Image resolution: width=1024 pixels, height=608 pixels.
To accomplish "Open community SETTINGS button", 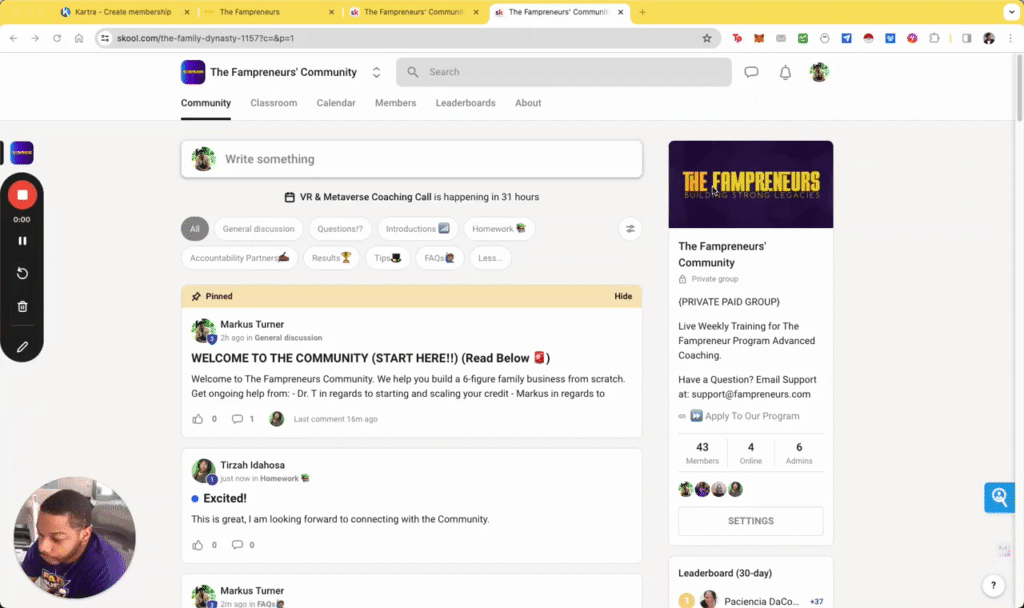I will (750, 521).
